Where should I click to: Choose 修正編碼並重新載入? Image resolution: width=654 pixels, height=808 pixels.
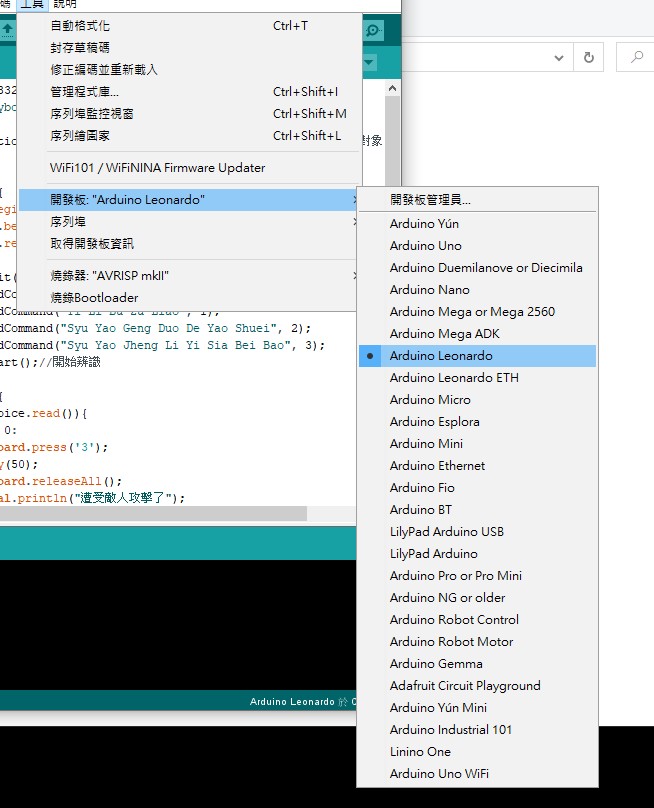coord(189,70)
